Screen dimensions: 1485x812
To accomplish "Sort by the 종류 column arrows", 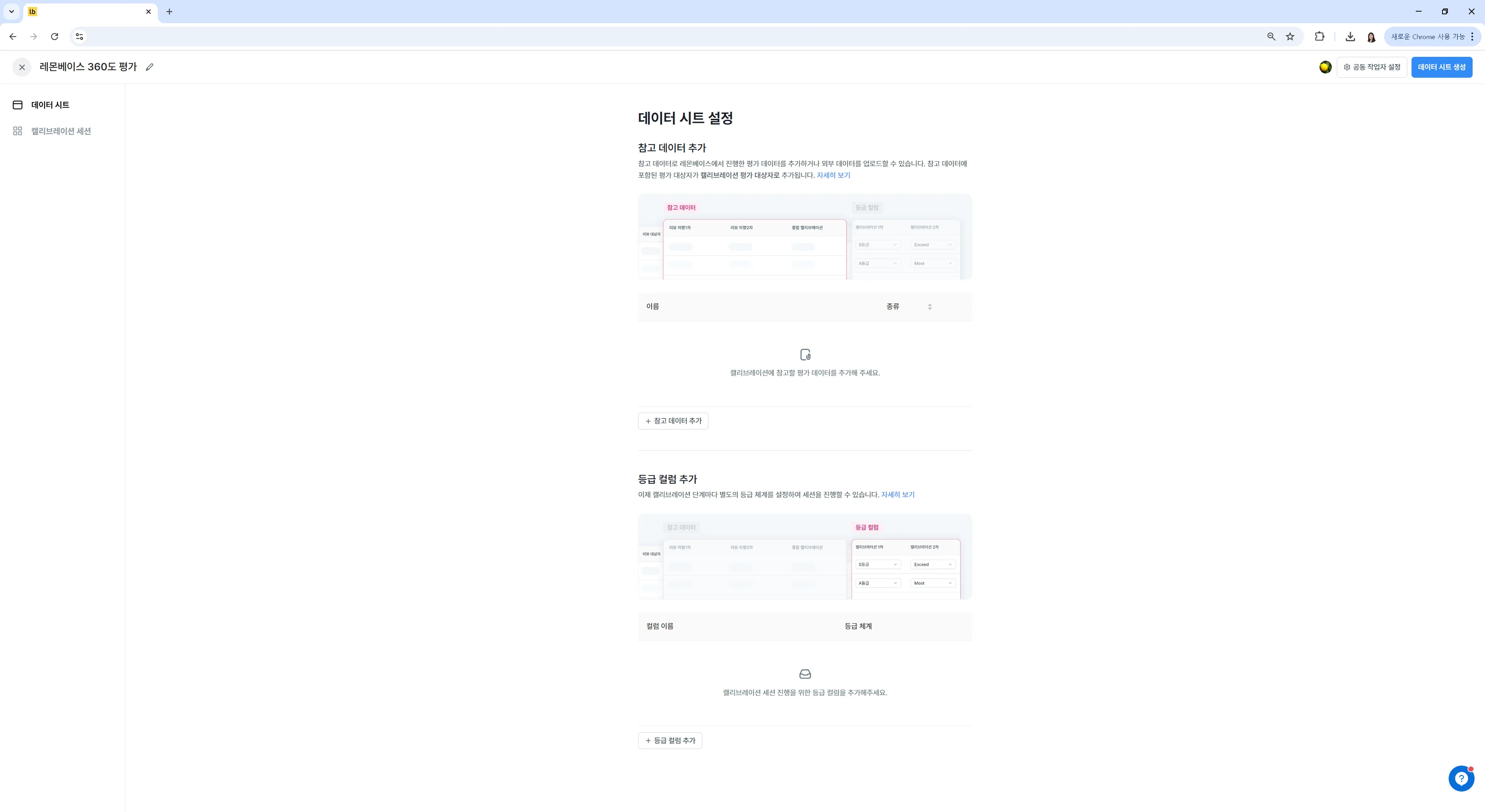I will [x=929, y=307].
